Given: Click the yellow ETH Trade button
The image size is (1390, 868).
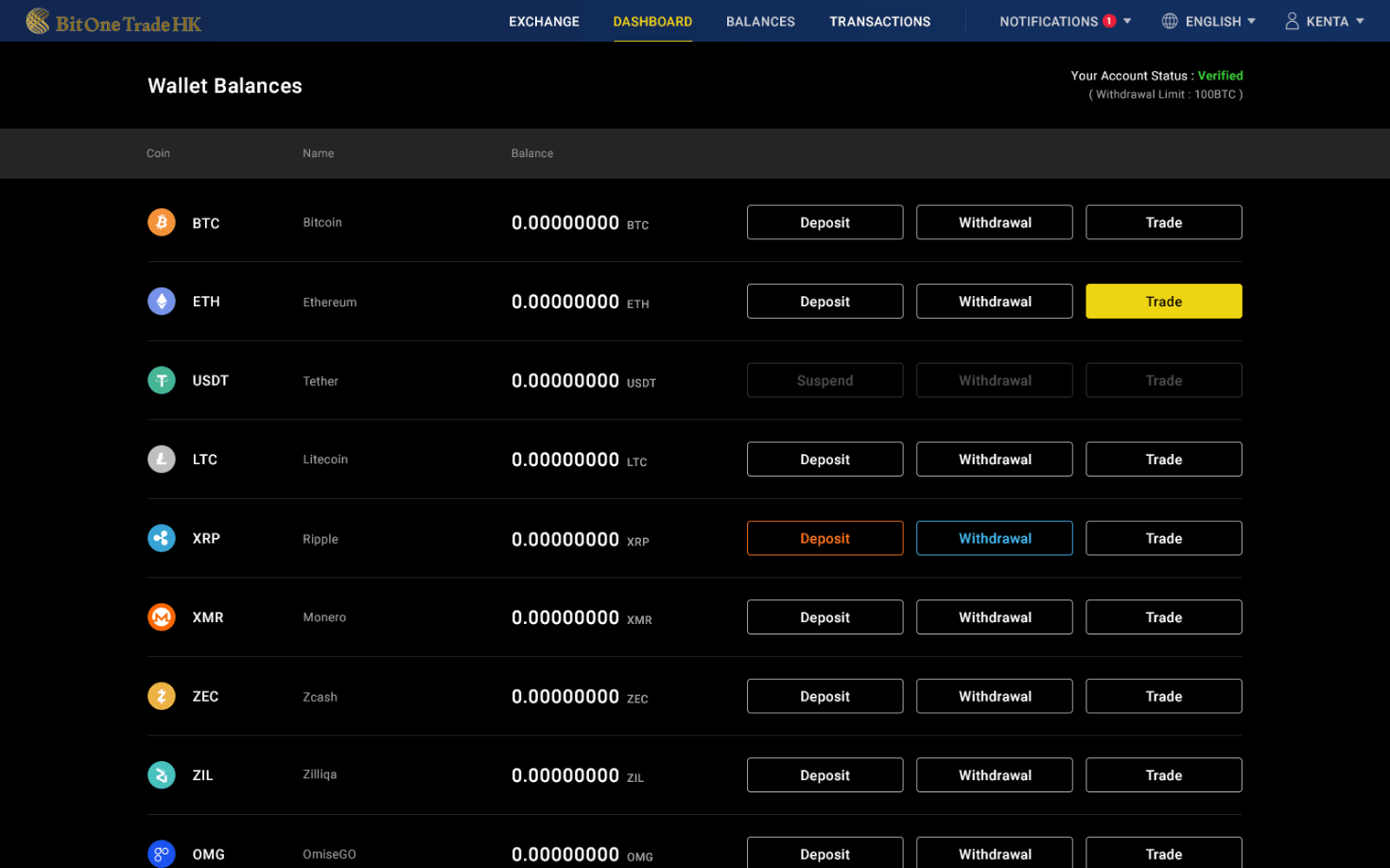Looking at the screenshot, I should [x=1164, y=302].
